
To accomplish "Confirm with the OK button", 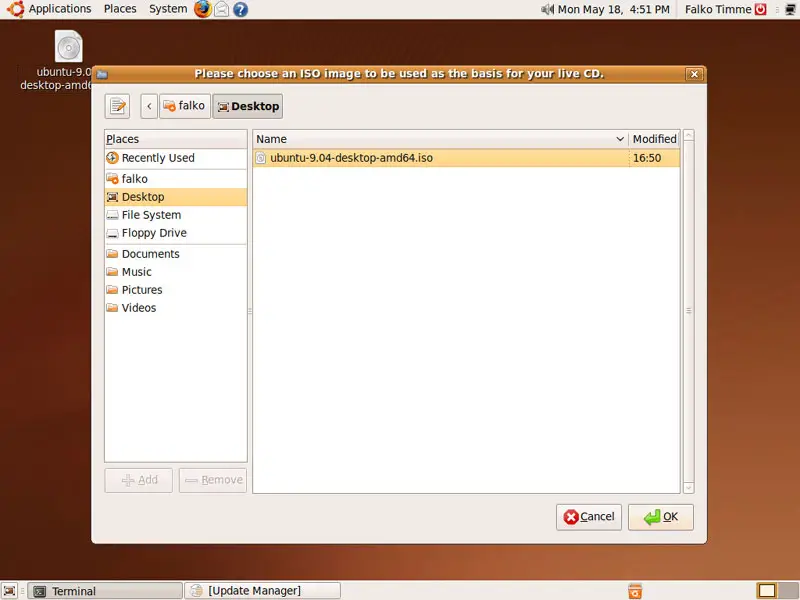I will pyautogui.click(x=661, y=517).
